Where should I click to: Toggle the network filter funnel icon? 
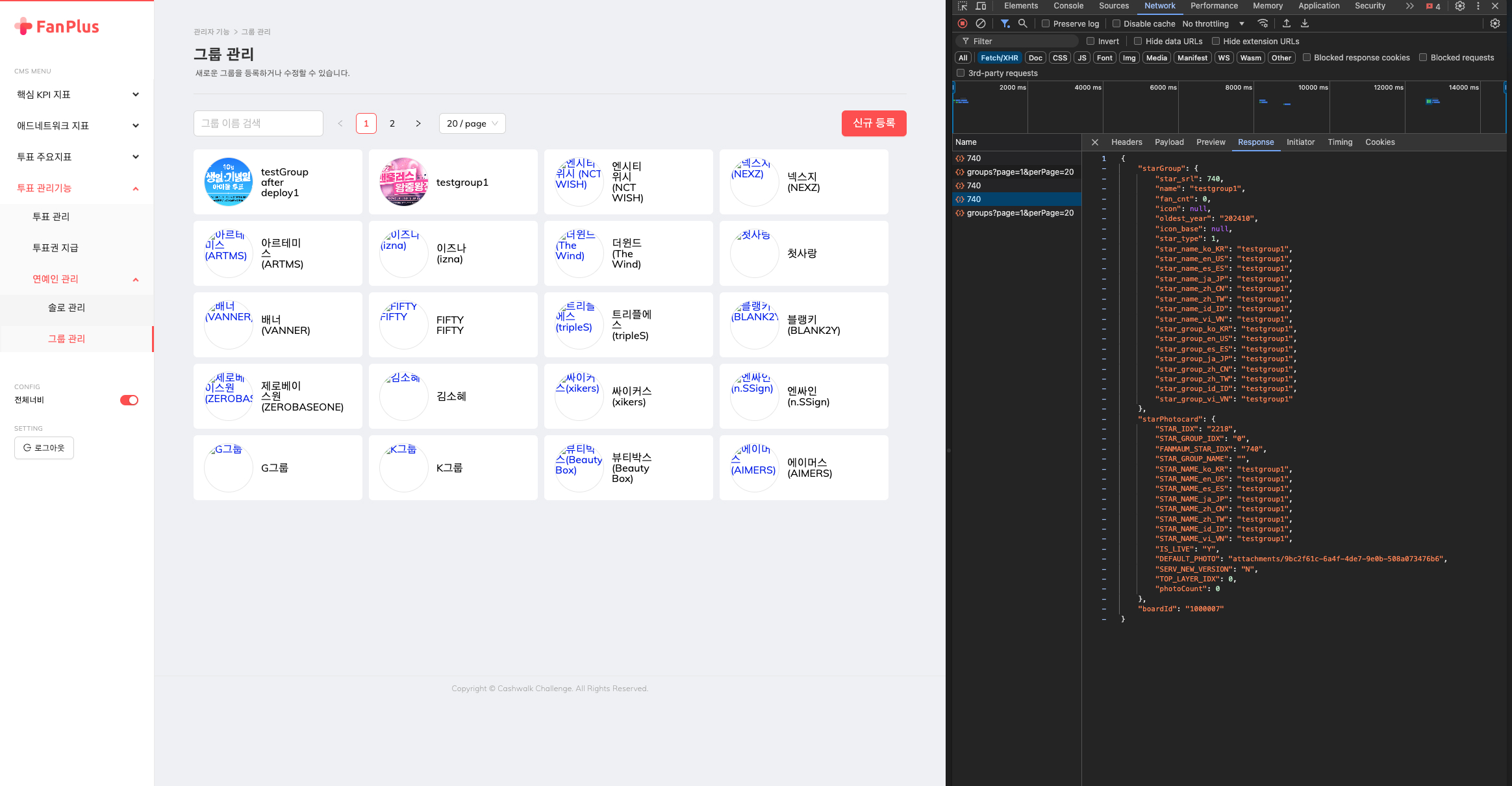[1005, 23]
